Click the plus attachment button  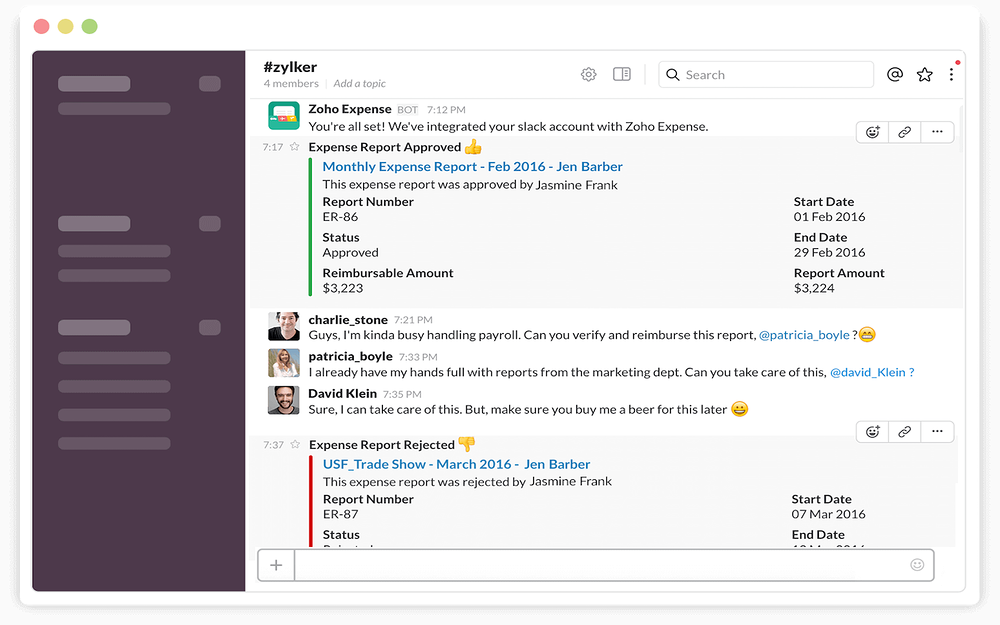point(276,566)
